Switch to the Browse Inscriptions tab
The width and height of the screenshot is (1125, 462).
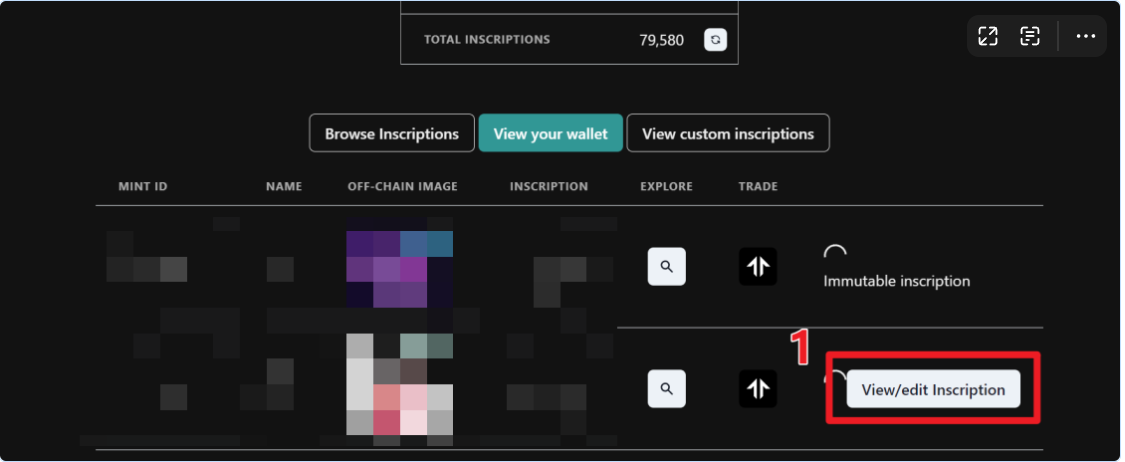pos(392,134)
